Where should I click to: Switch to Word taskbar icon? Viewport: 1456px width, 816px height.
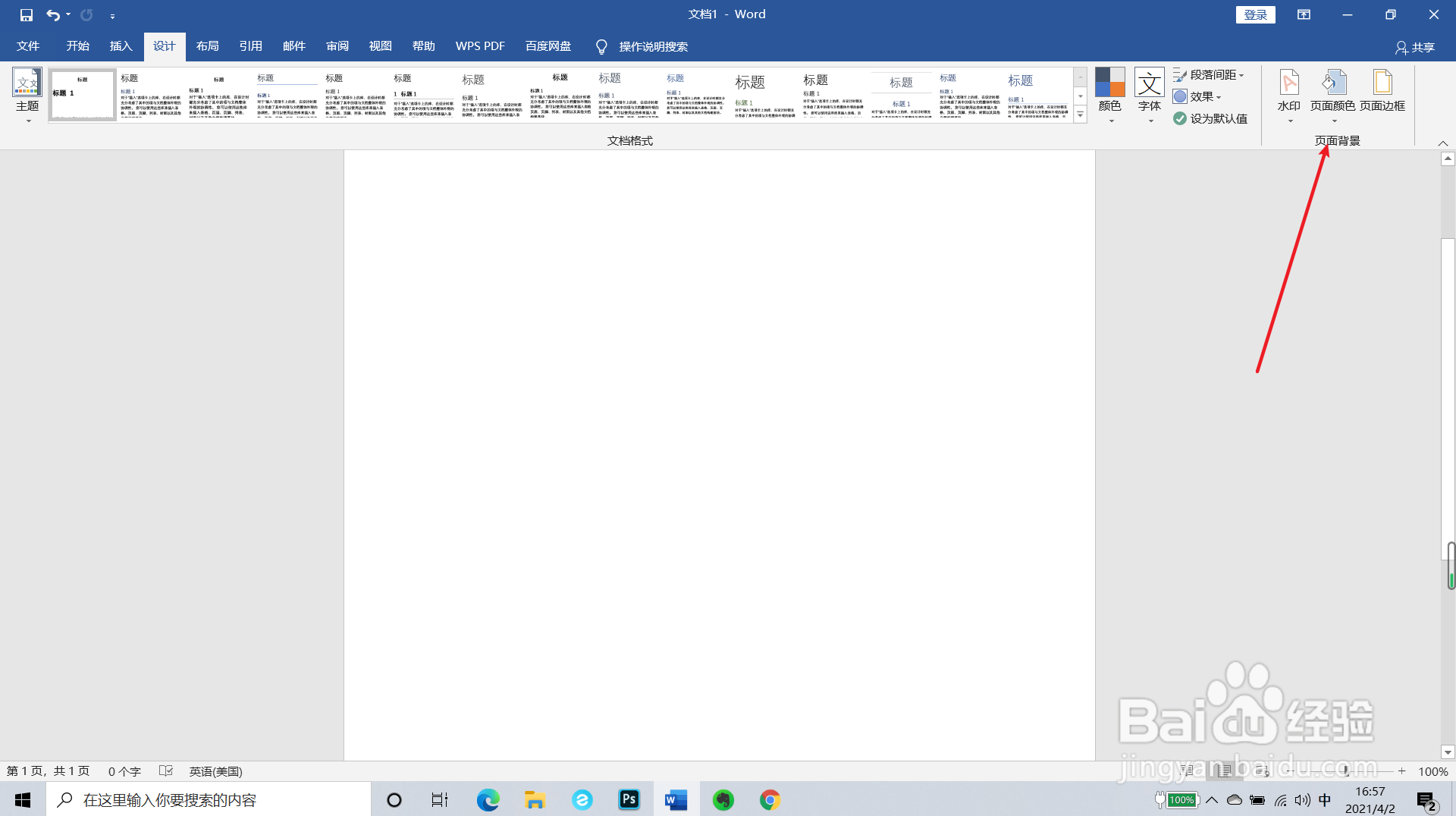(x=676, y=799)
